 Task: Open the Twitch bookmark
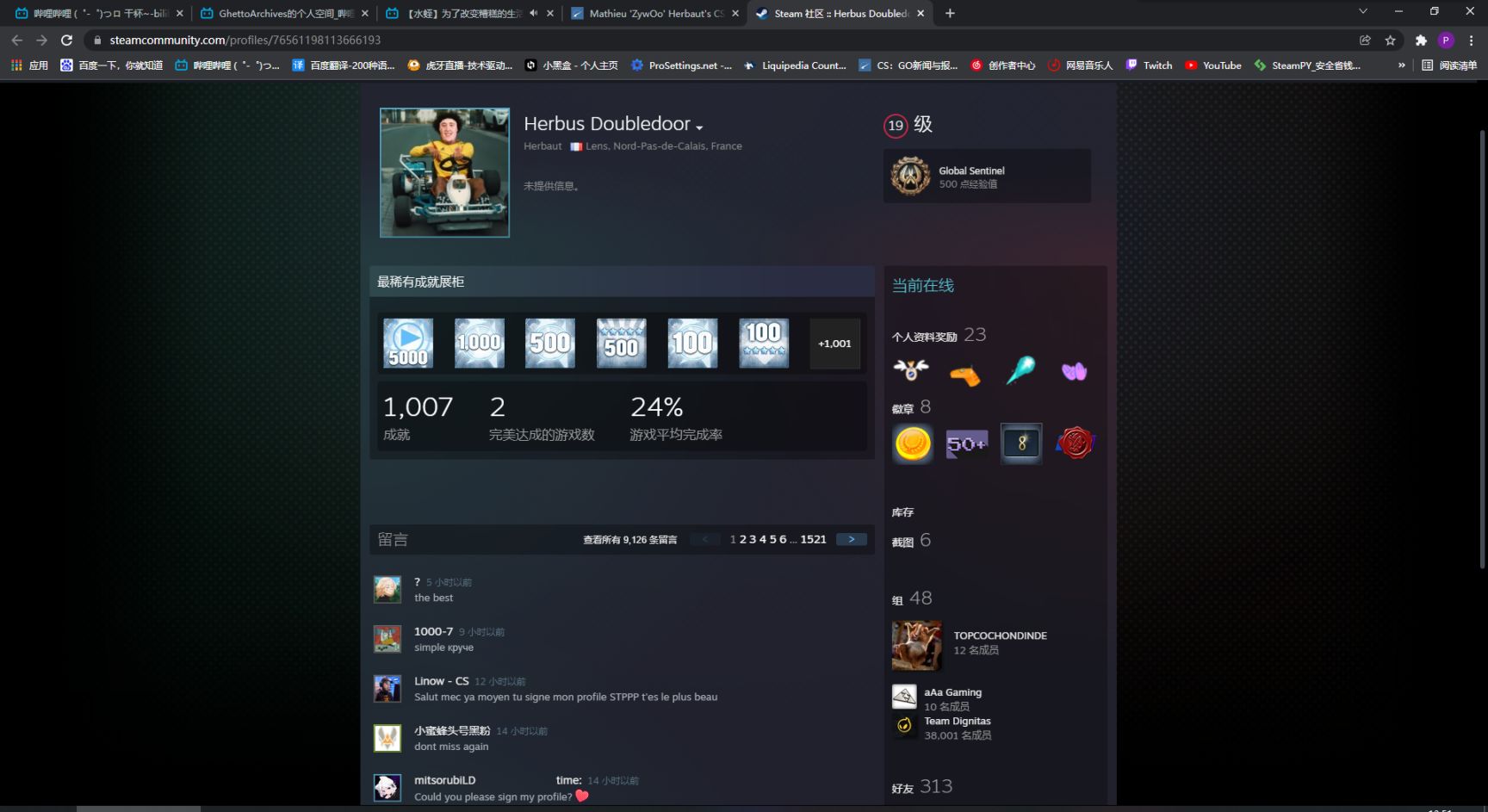[1149, 65]
